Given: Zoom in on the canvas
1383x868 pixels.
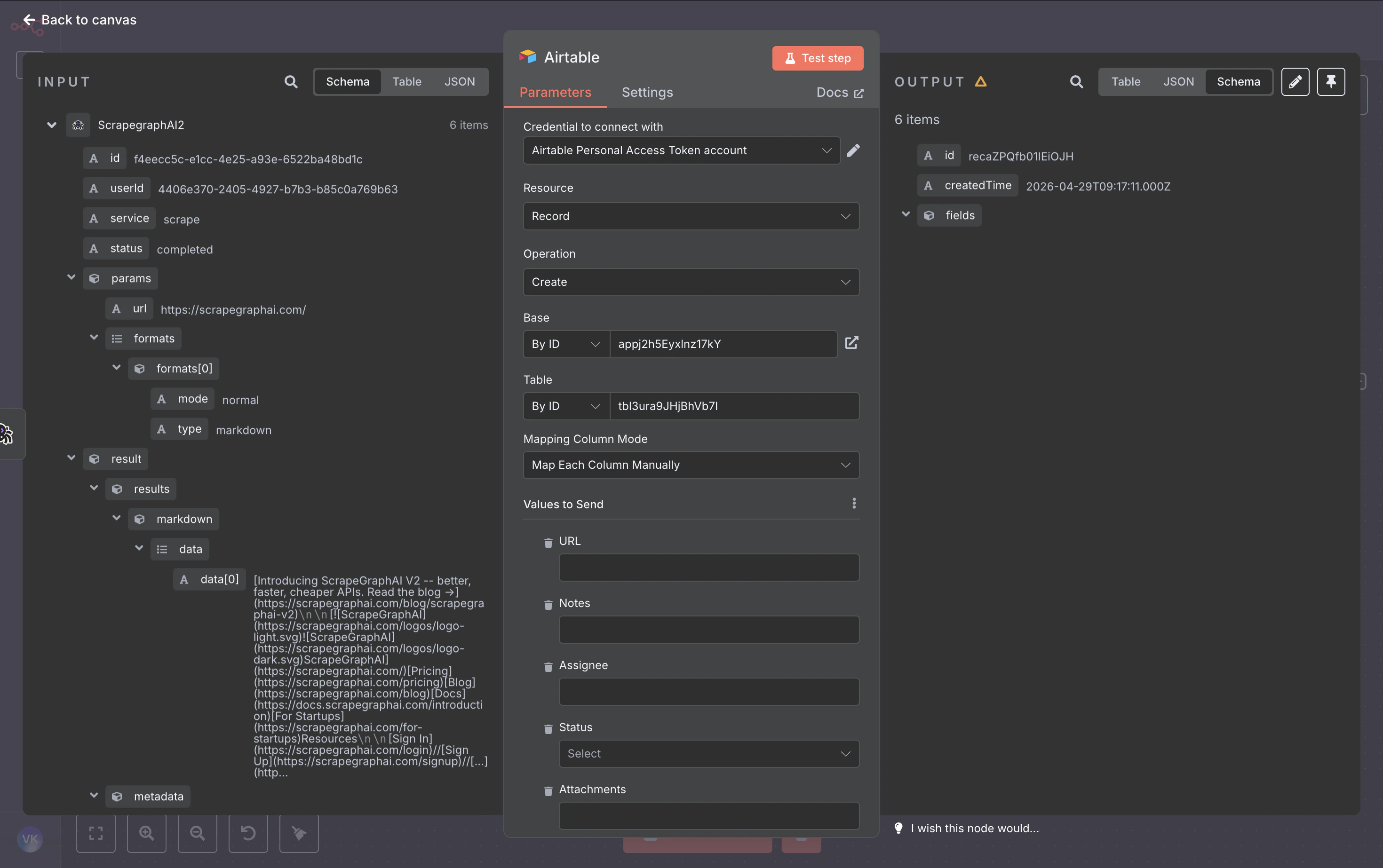Looking at the screenshot, I should [146, 833].
